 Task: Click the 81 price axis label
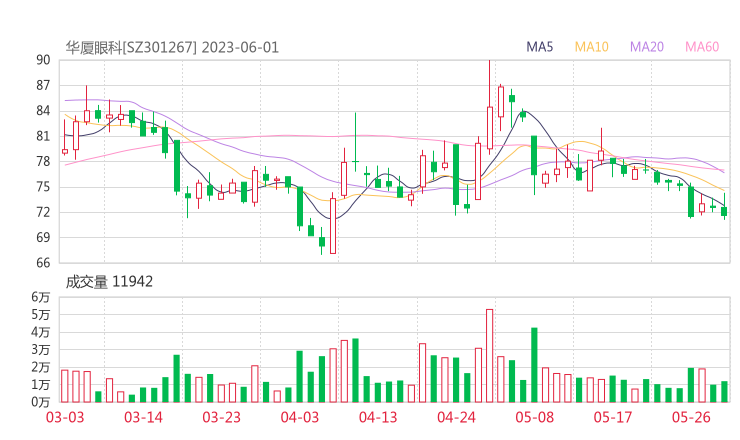(x=43, y=136)
